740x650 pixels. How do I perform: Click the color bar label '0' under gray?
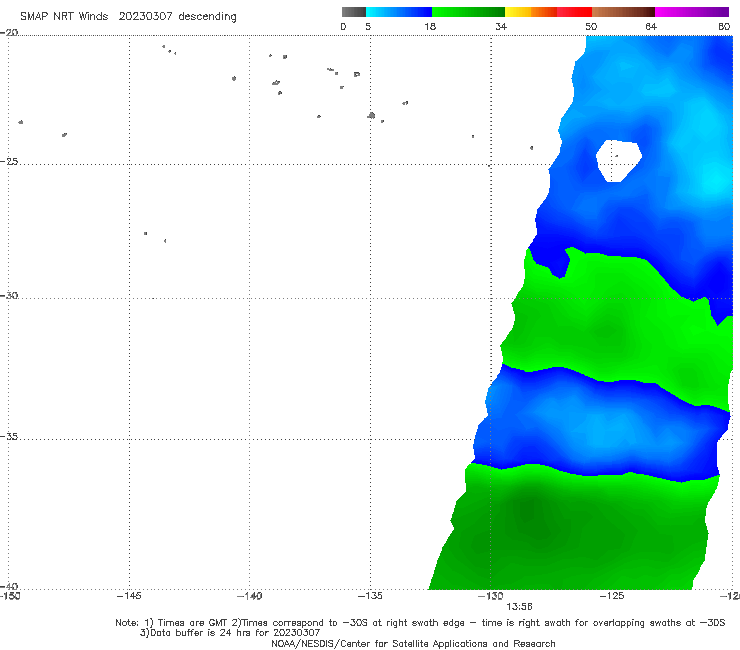point(343,26)
